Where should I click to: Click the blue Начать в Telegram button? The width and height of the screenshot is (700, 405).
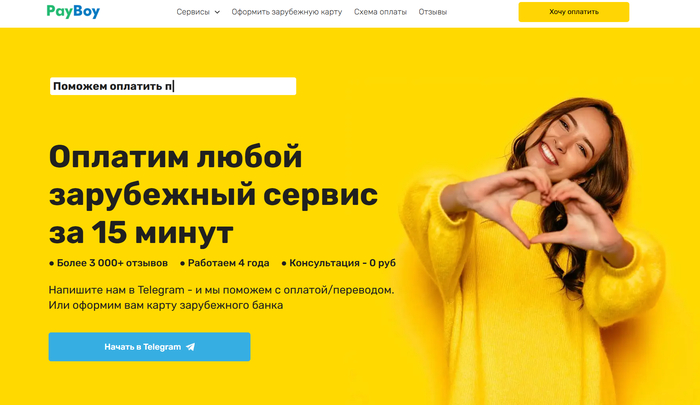[x=150, y=347]
